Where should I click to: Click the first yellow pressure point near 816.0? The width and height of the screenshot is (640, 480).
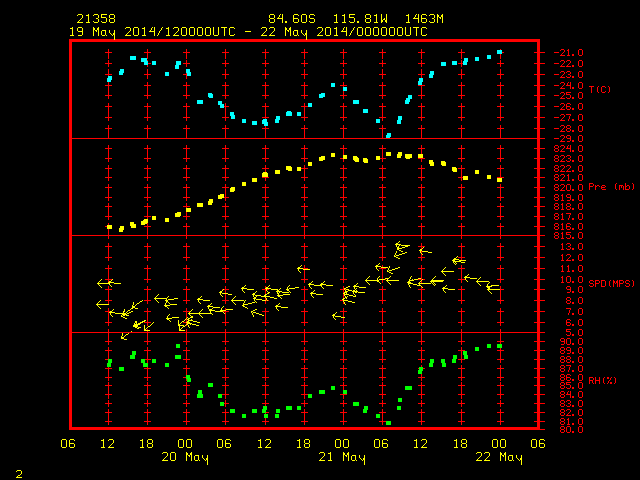pos(109,227)
